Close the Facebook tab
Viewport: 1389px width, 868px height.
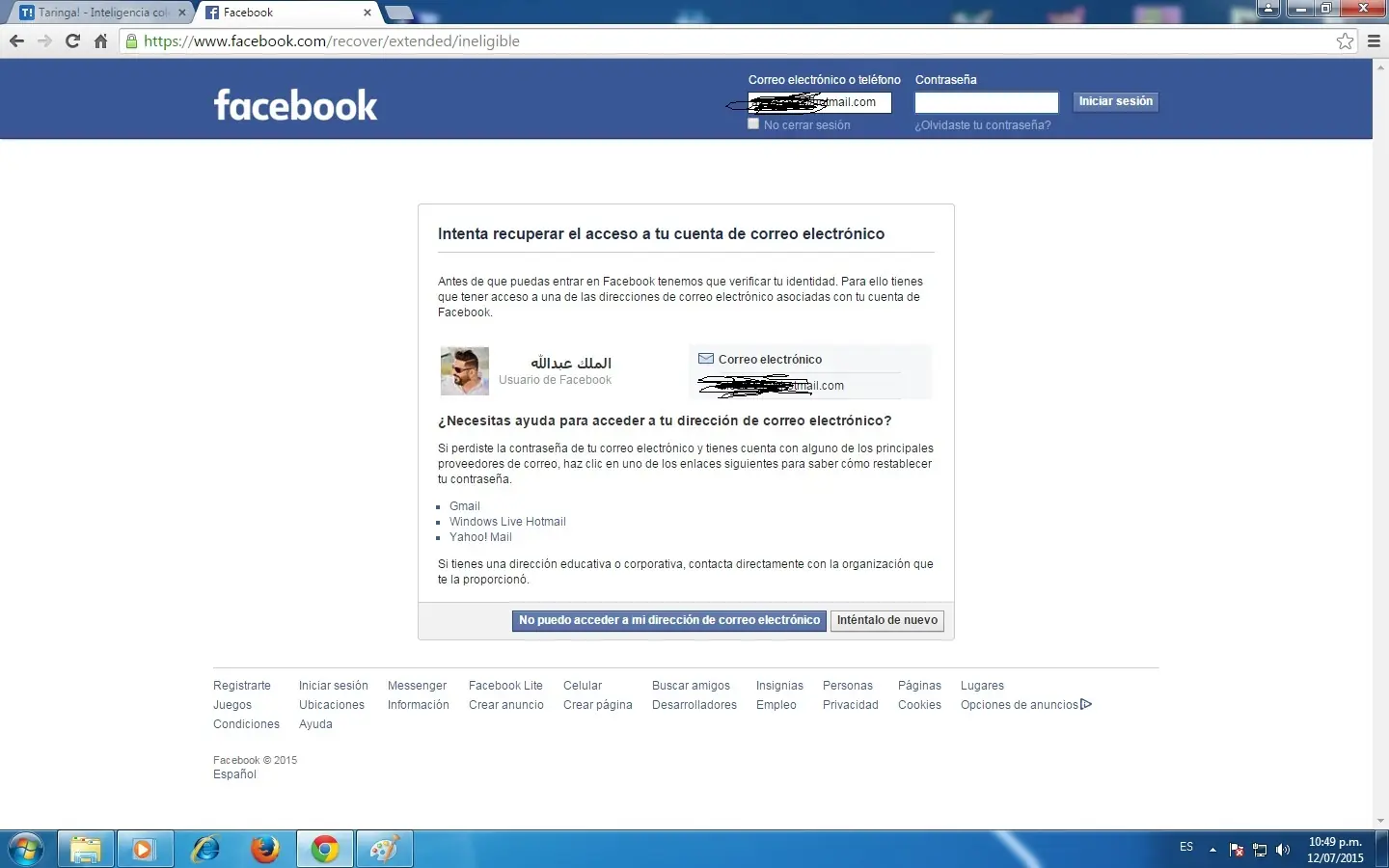368,13
